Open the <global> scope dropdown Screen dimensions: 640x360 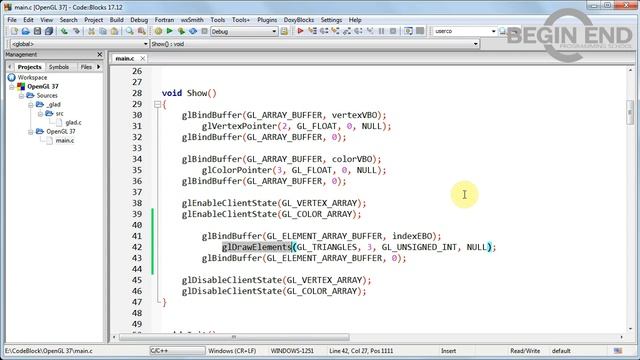click(145, 44)
